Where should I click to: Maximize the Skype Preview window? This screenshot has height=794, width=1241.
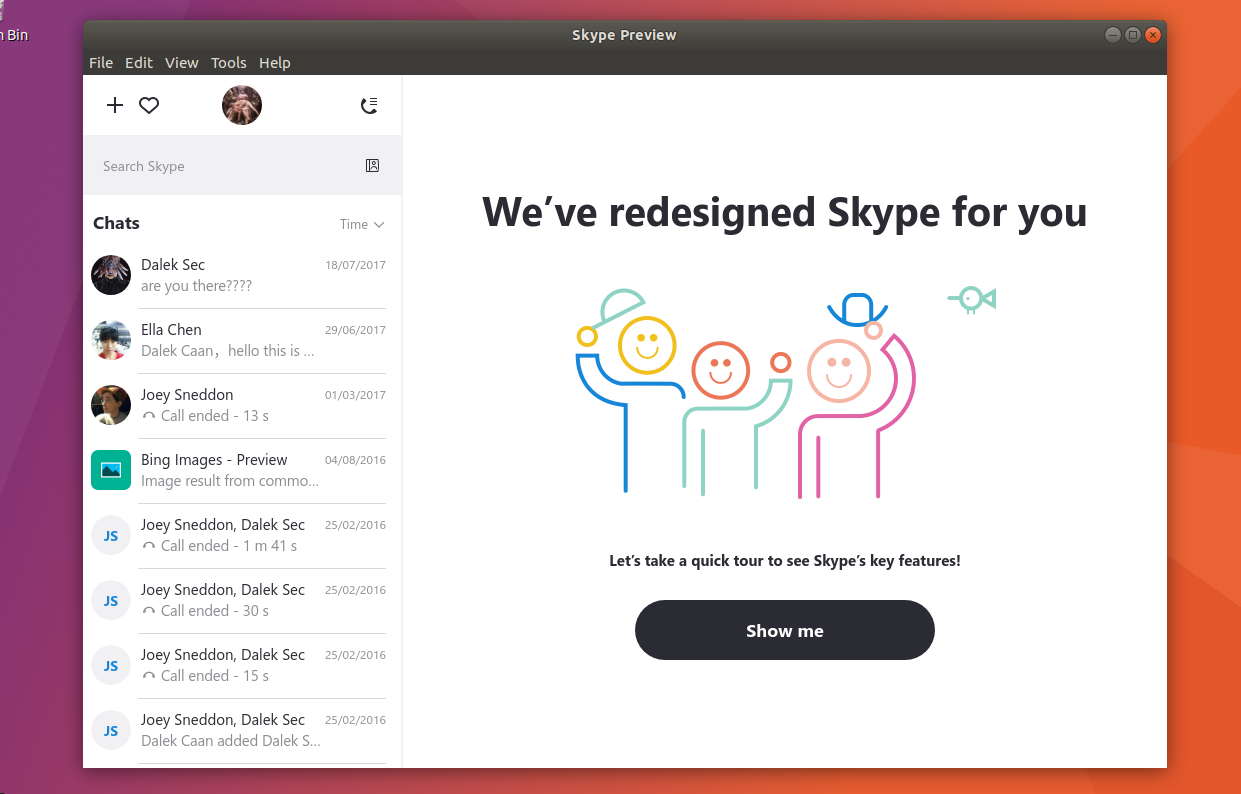click(x=1133, y=35)
